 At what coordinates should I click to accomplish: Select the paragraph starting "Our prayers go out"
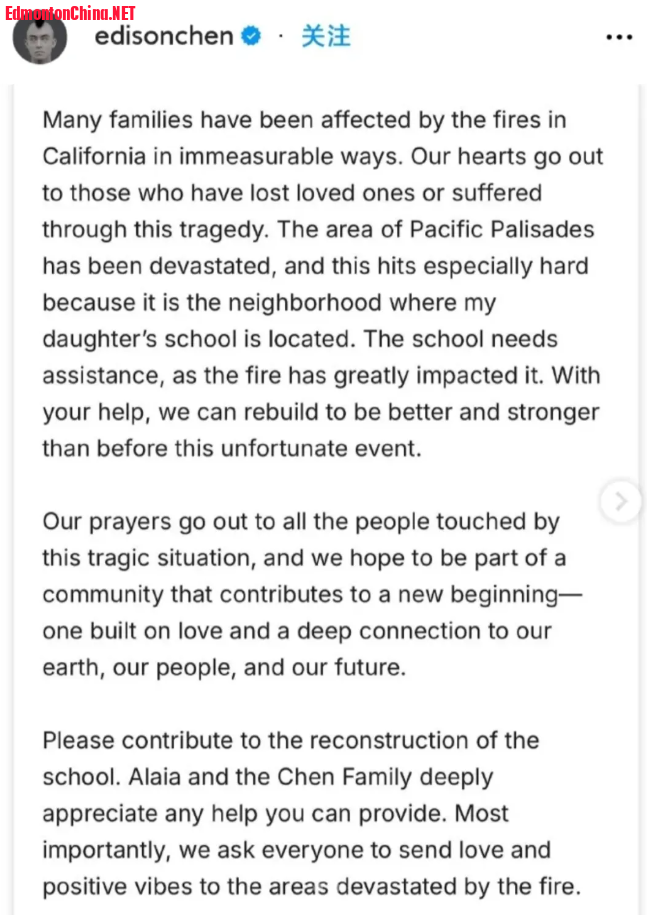coord(312,594)
